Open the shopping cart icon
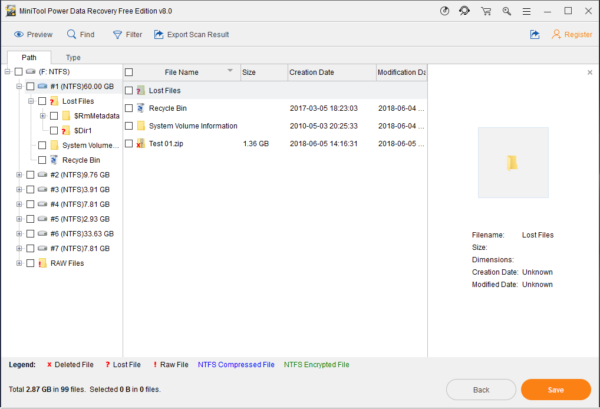The image size is (600, 409). 486,11
